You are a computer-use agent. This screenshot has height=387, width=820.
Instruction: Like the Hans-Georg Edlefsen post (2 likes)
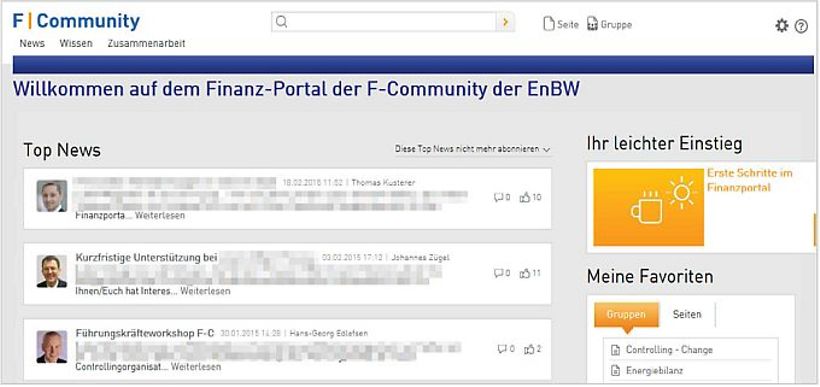pyautogui.click(x=529, y=349)
